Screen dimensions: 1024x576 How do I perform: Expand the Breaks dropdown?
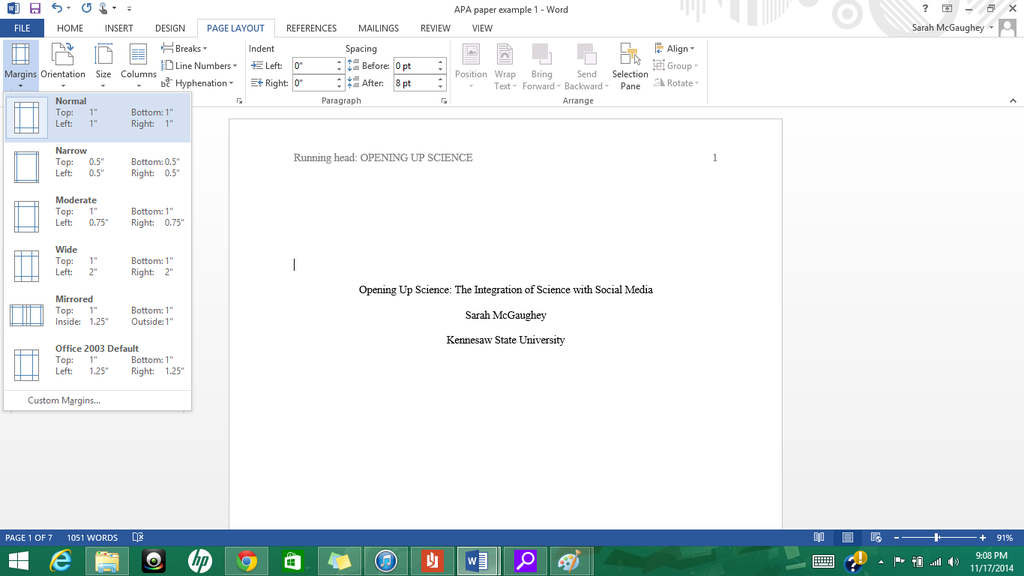184,48
